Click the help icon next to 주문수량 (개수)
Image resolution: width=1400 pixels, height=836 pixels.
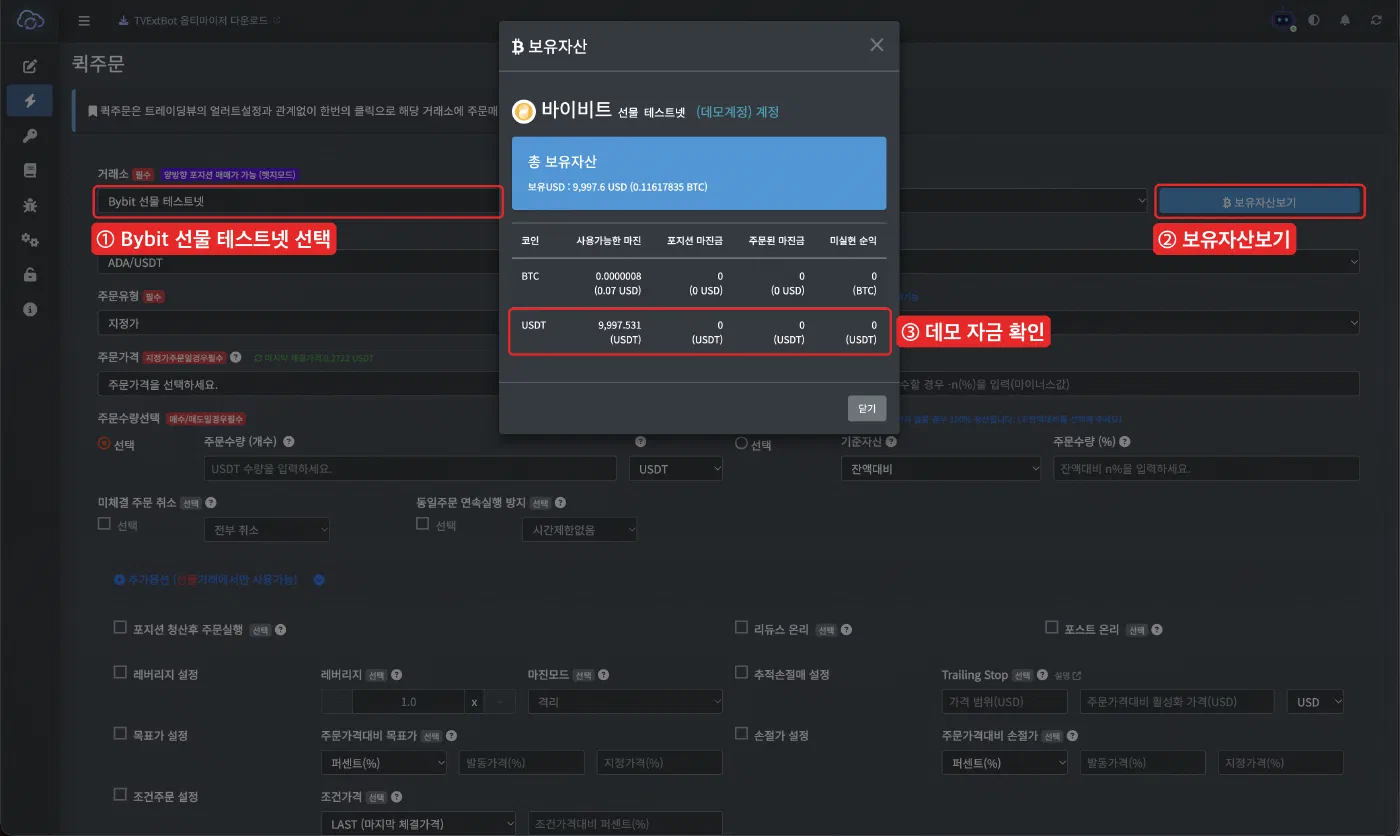pyautogui.click(x=288, y=441)
